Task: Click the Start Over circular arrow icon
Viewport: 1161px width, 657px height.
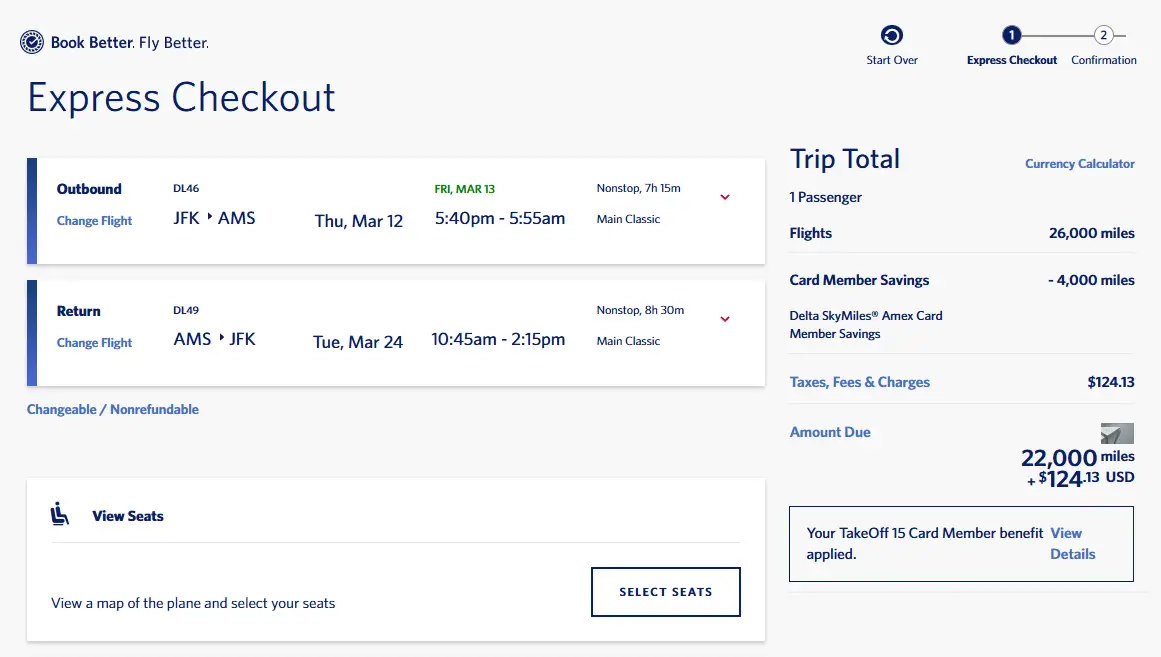Action: (x=892, y=36)
